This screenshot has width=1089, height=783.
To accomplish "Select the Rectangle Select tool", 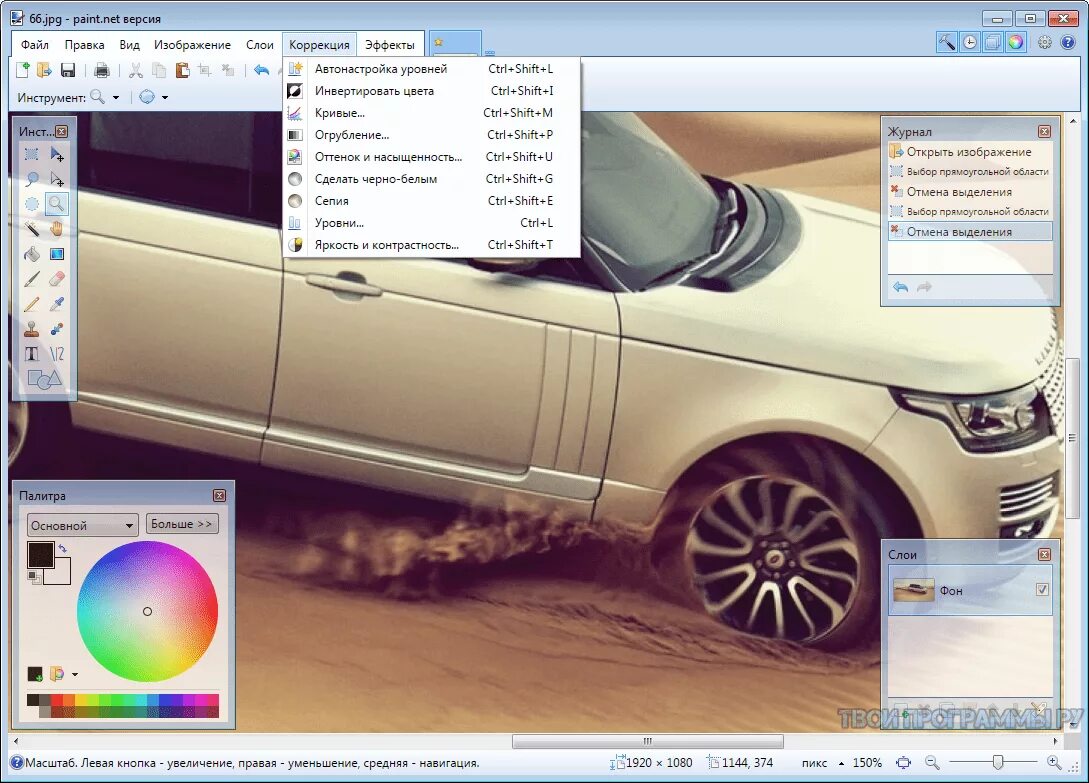I will 31,154.
